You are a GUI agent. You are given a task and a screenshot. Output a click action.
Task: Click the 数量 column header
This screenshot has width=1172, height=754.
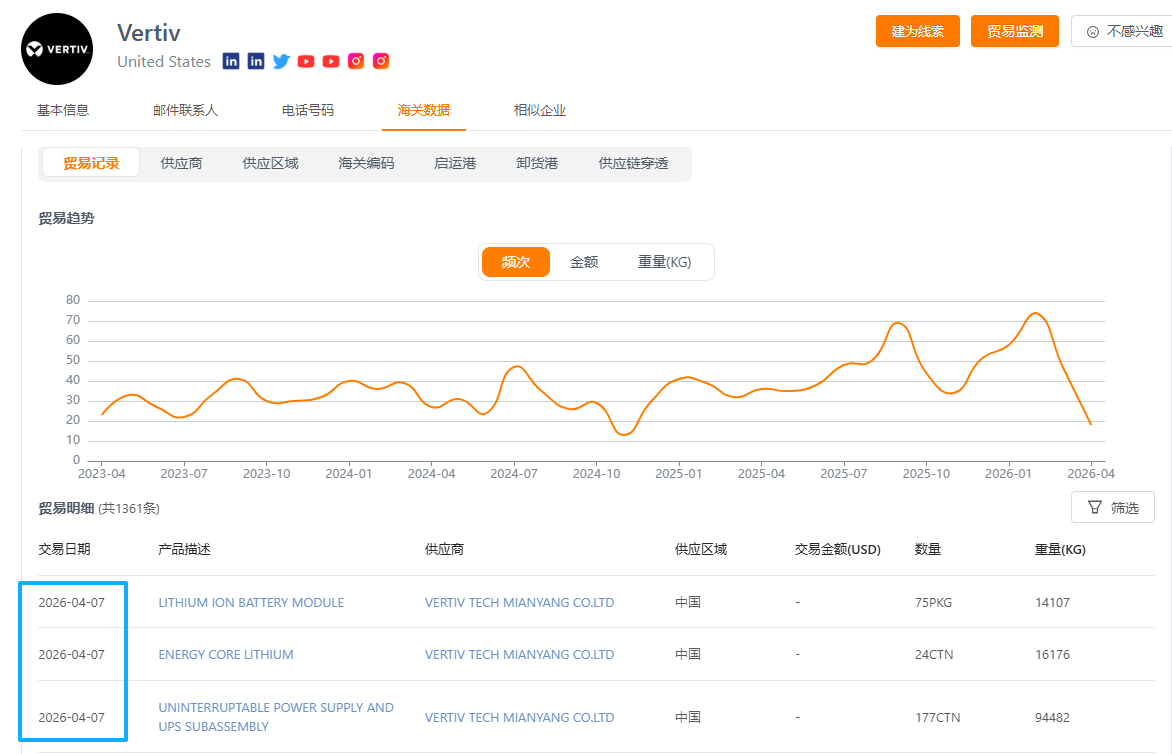coord(928,549)
